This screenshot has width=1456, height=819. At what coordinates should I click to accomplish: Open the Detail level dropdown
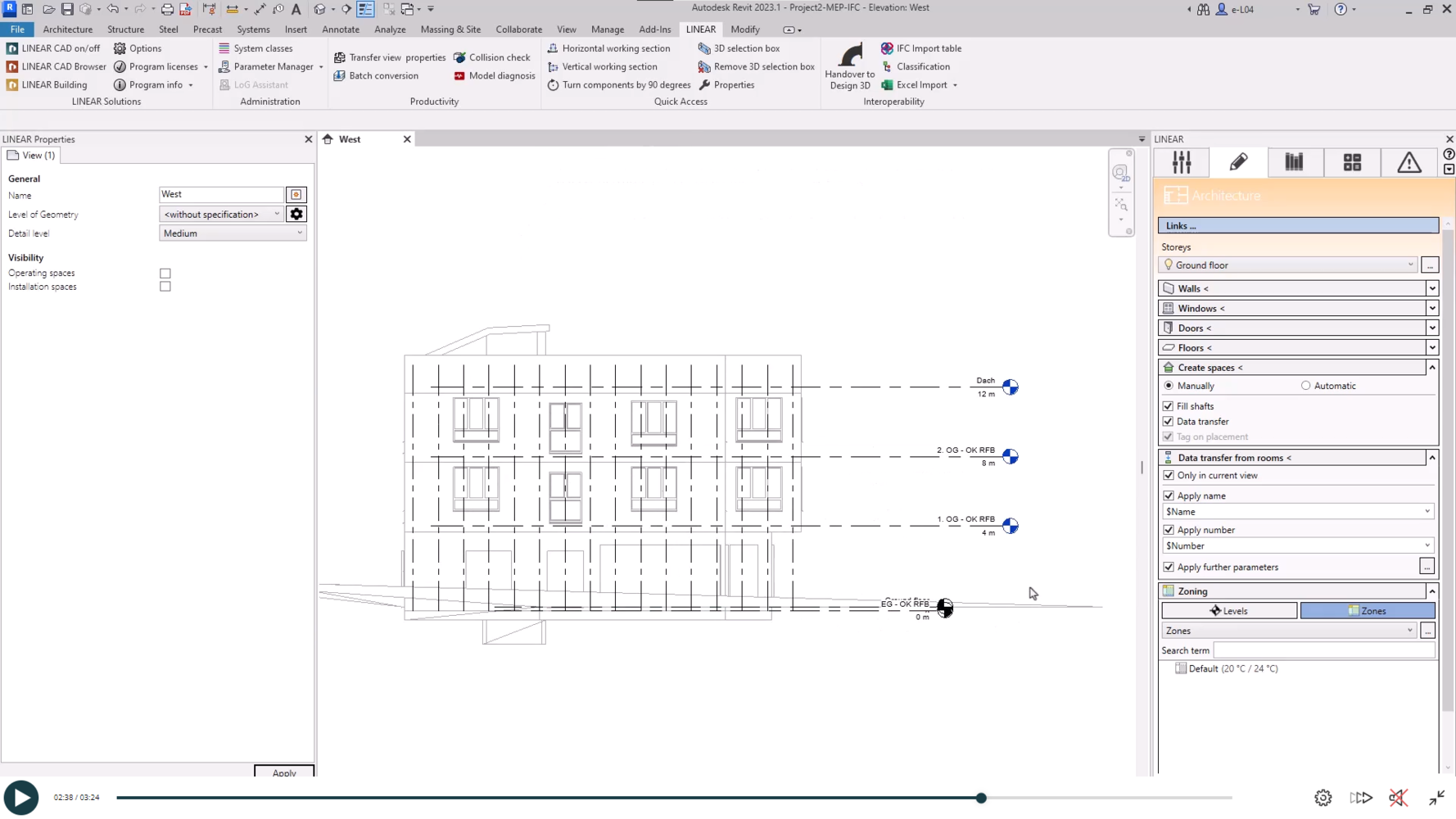tap(233, 233)
